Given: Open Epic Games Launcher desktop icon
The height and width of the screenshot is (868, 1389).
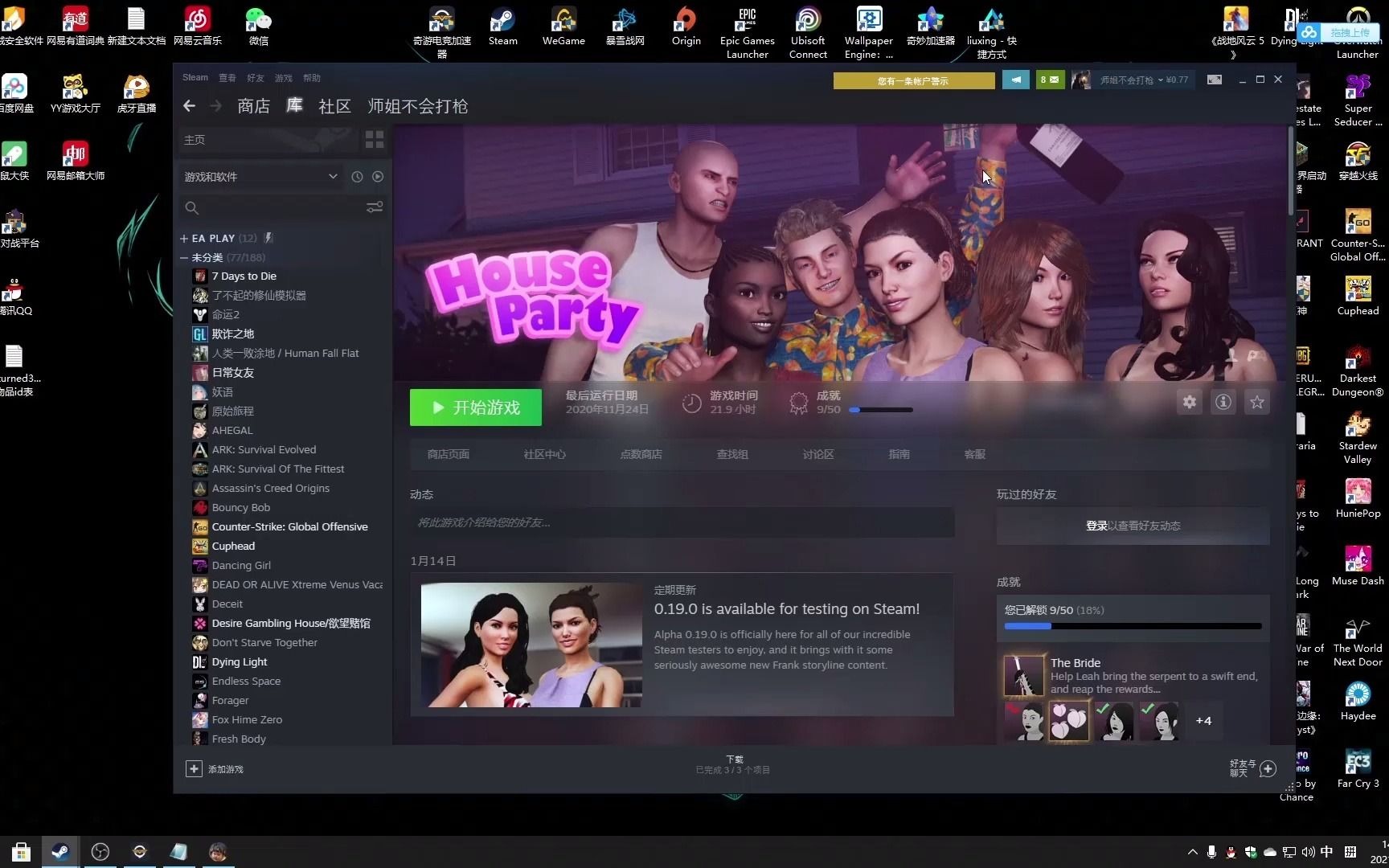Looking at the screenshot, I should tap(748, 34).
